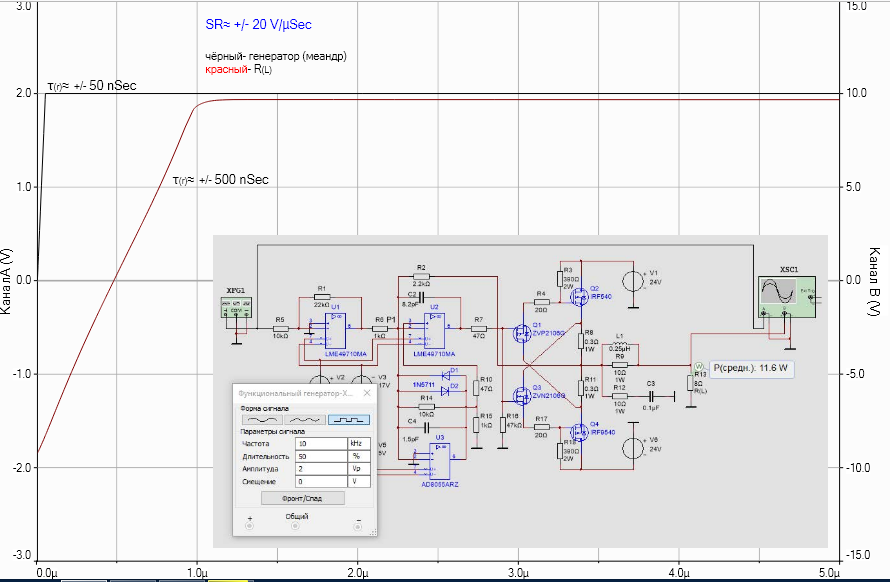Select capacitor C3 0.1µF
The width and height of the screenshot is (890, 582).
[x=652, y=396]
